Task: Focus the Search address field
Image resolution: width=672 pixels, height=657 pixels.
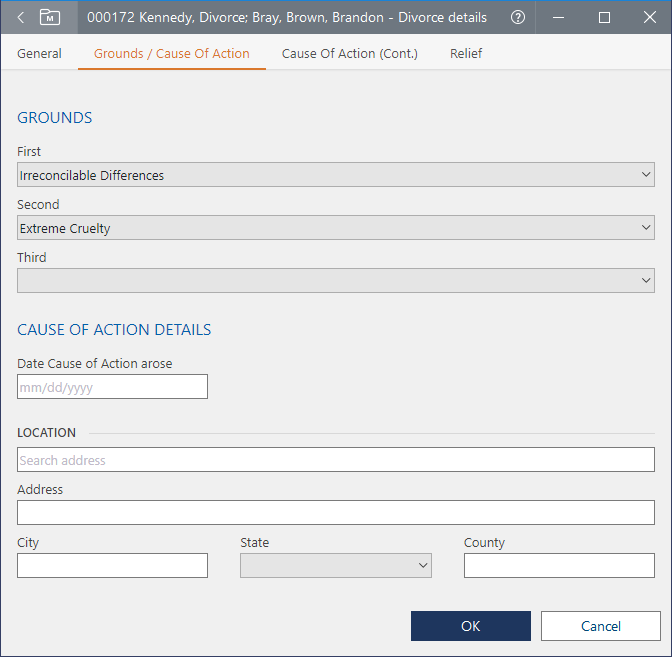Action: 336,460
